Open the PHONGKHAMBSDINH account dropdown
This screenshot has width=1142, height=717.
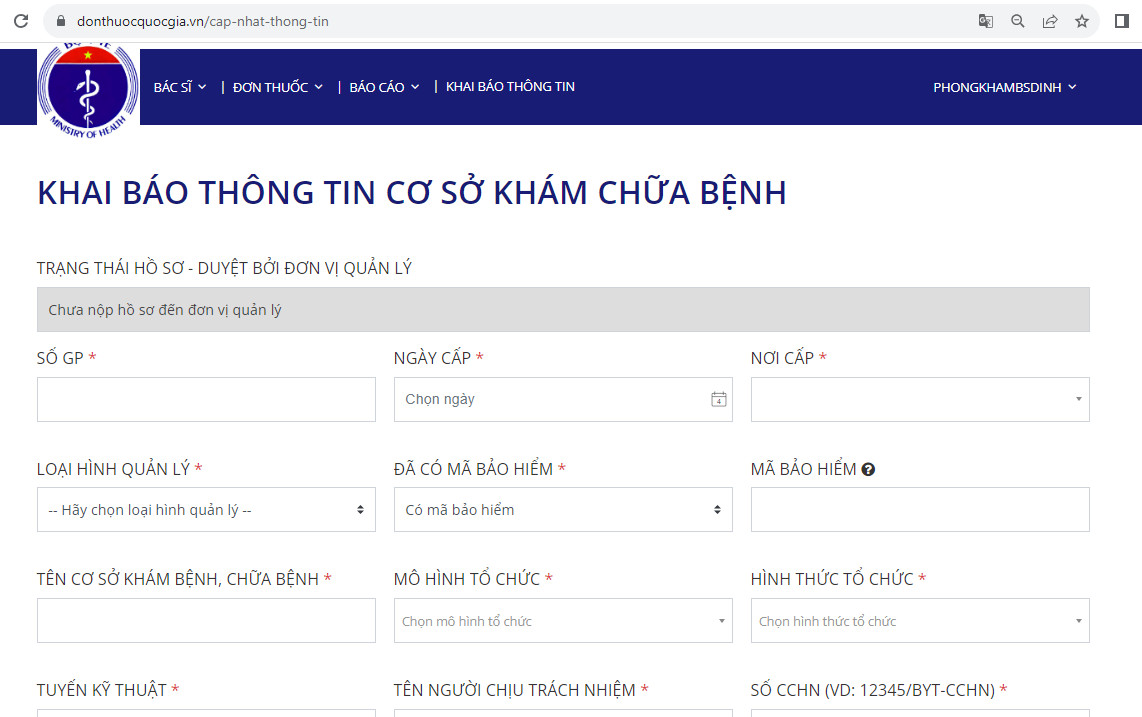(x=1004, y=87)
